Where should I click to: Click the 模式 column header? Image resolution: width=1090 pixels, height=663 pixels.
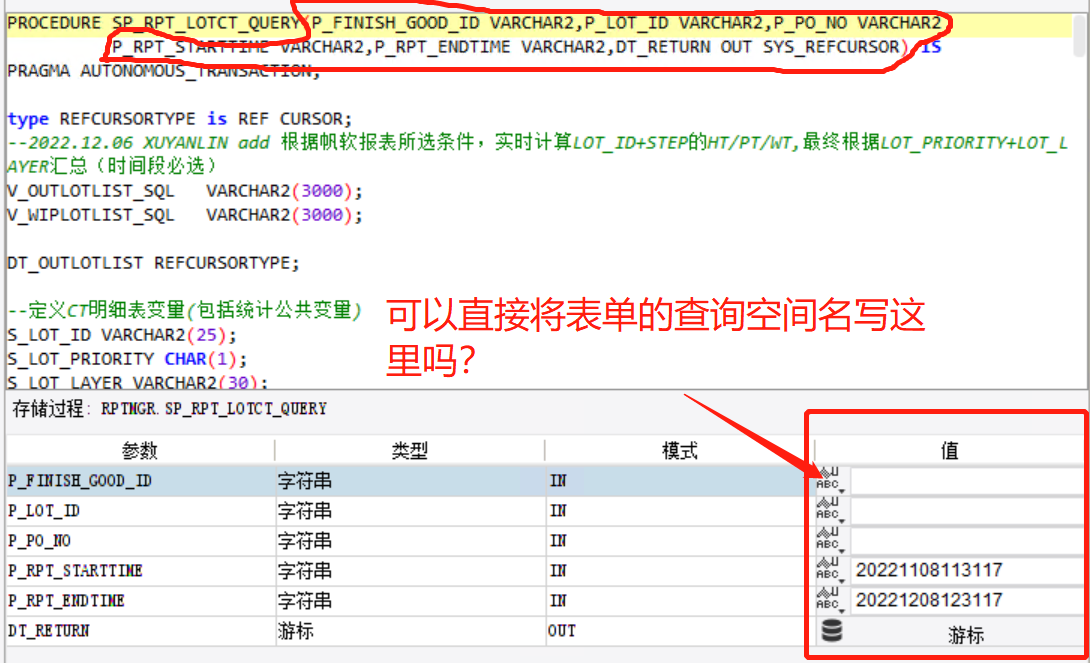click(679, 450)
